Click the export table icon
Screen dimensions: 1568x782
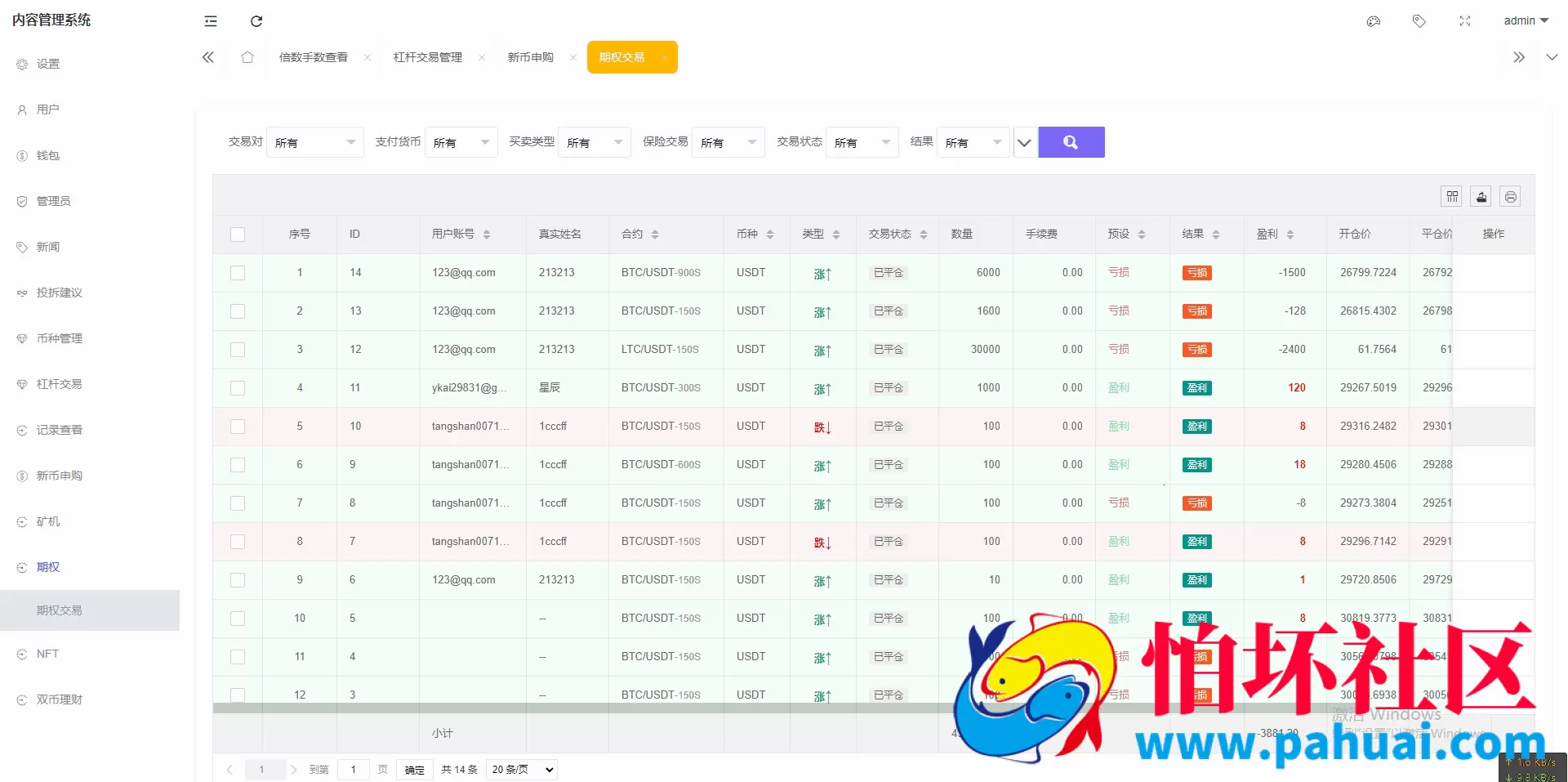[x=1481, y=196]
